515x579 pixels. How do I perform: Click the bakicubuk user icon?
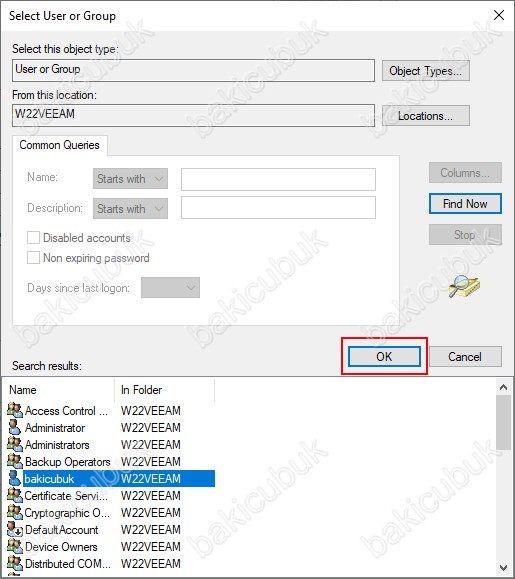pos(15,478)
